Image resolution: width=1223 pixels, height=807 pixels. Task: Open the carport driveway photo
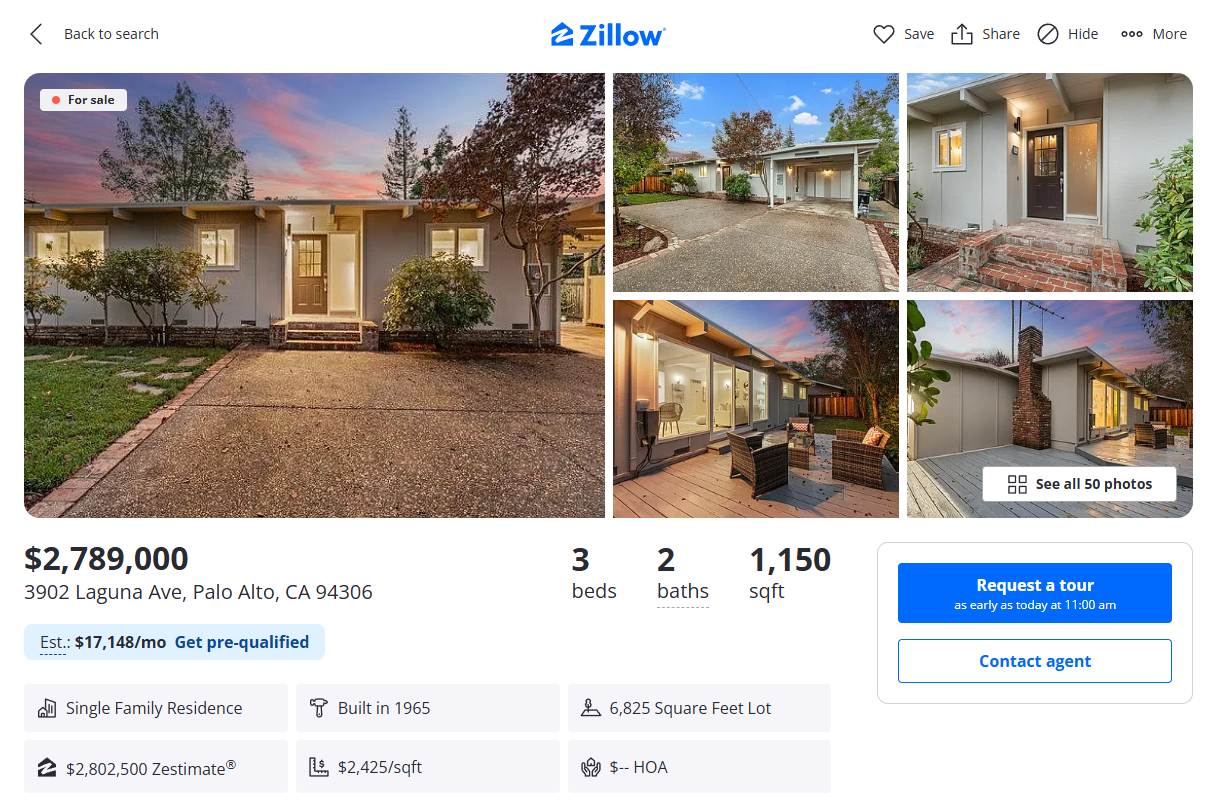pyautogui.click(x=756, y=182)
